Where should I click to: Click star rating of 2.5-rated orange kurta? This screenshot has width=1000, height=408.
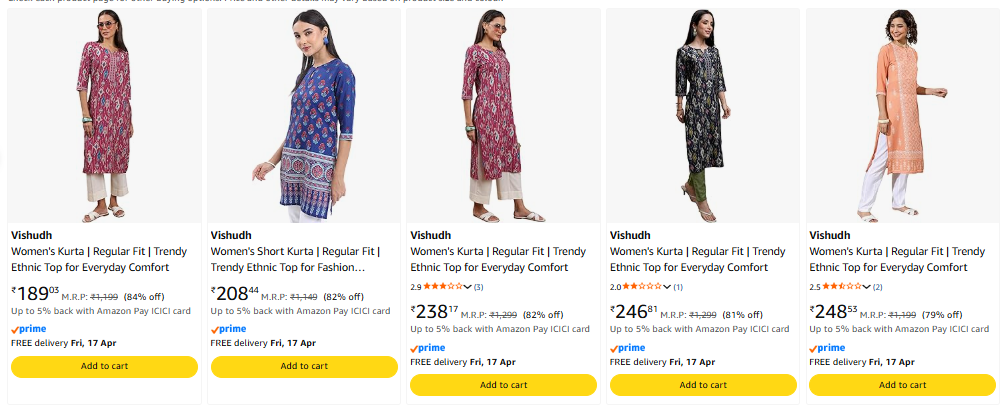click(841, 287)
